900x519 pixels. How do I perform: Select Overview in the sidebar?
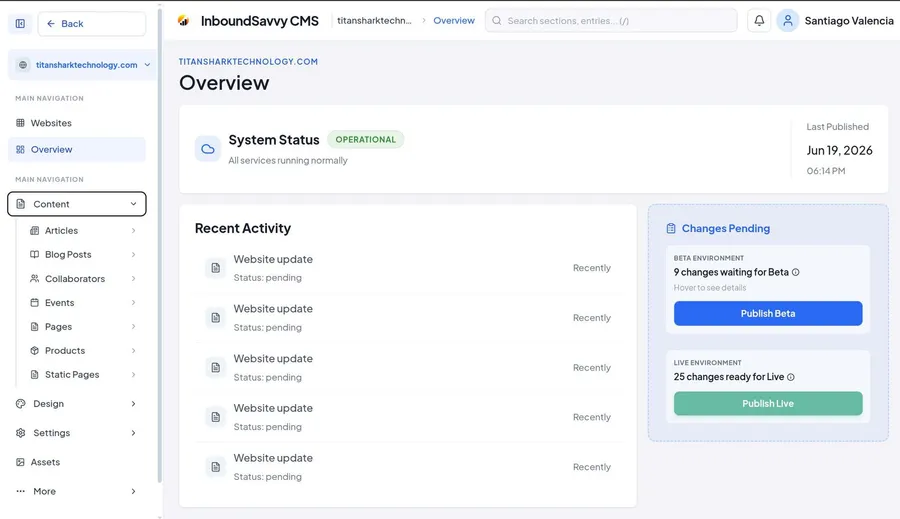tap(77, 149)
